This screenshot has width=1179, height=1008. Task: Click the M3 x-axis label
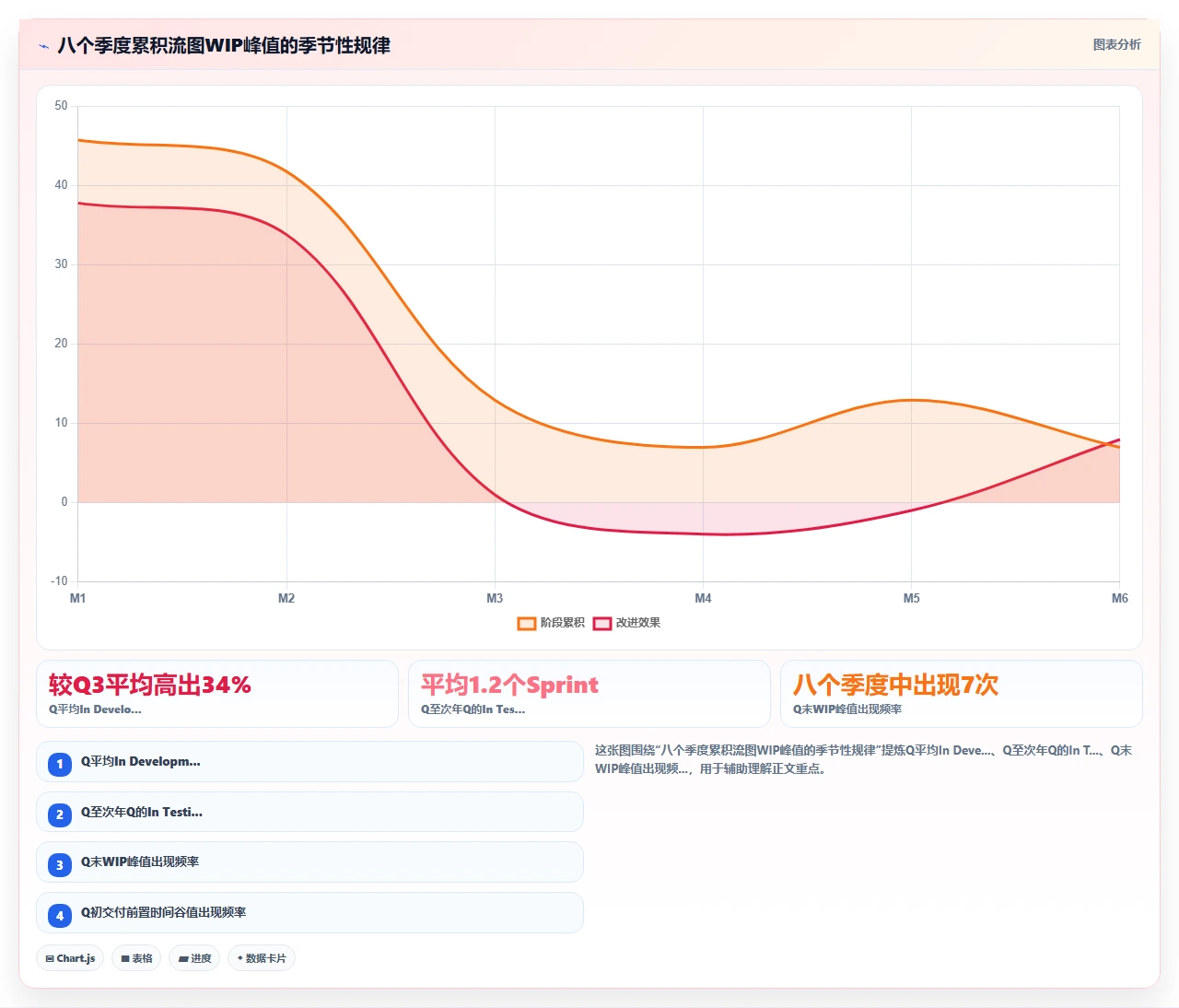(495, 598)
